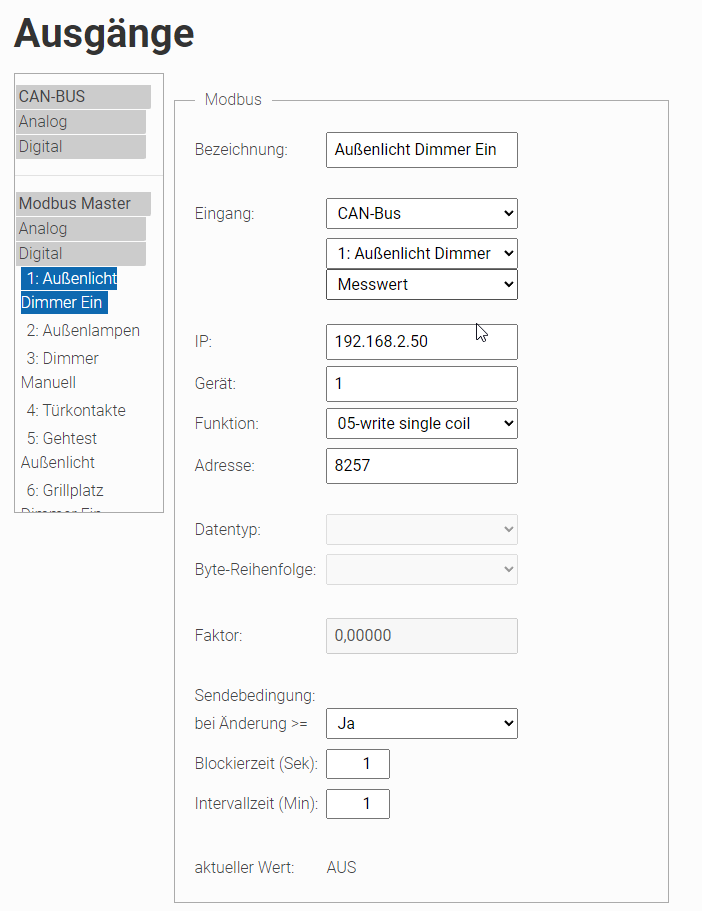
Task: Click the Intervallzeit (Min) field
Action: click(358, 804)
